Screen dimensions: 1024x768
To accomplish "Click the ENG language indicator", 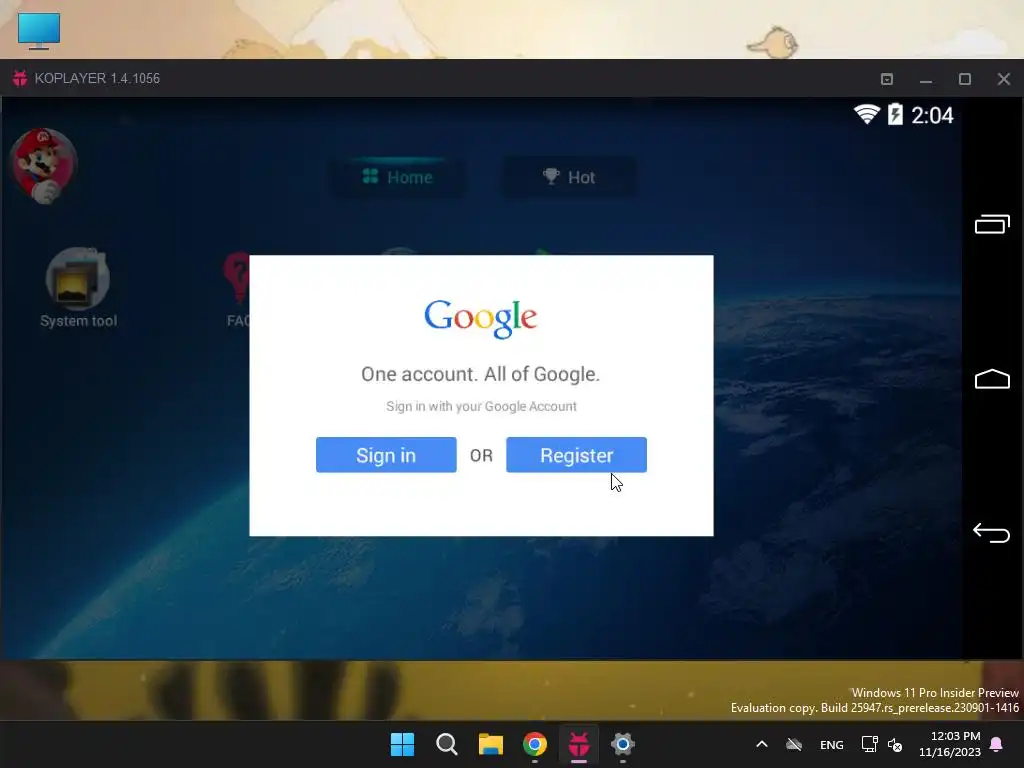I will coord(831,745).
